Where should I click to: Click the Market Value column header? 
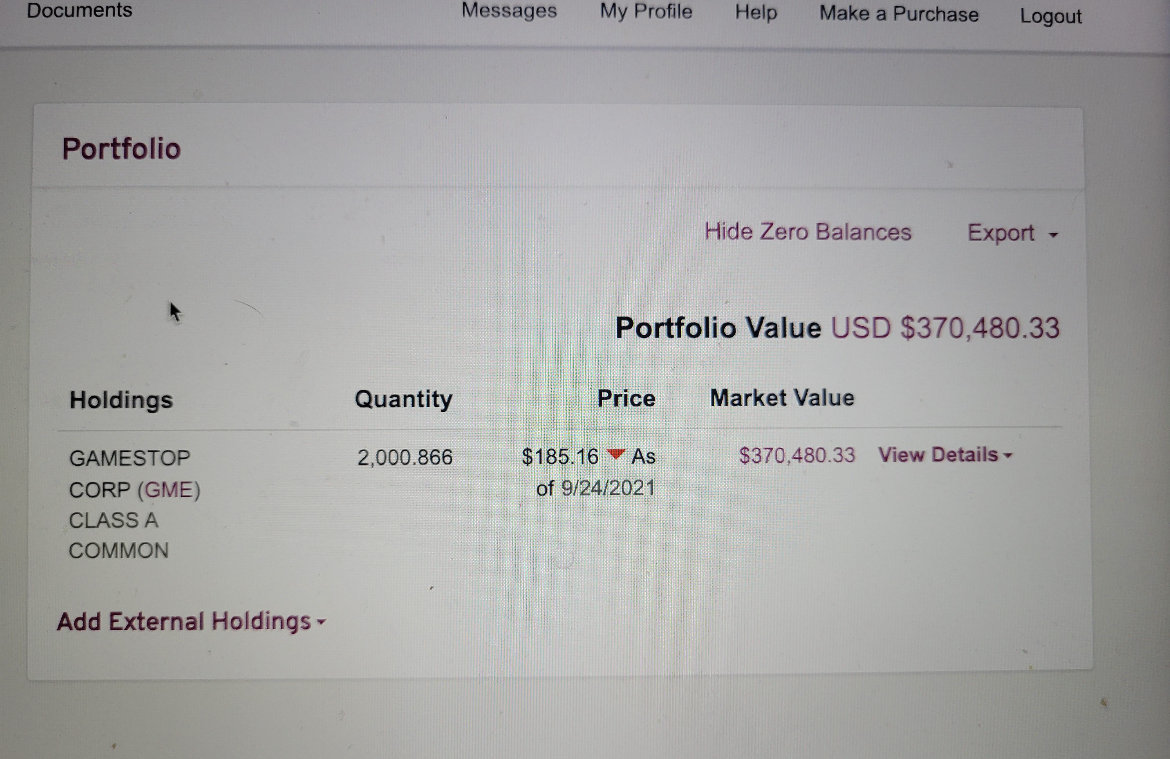tap(782, 398)
